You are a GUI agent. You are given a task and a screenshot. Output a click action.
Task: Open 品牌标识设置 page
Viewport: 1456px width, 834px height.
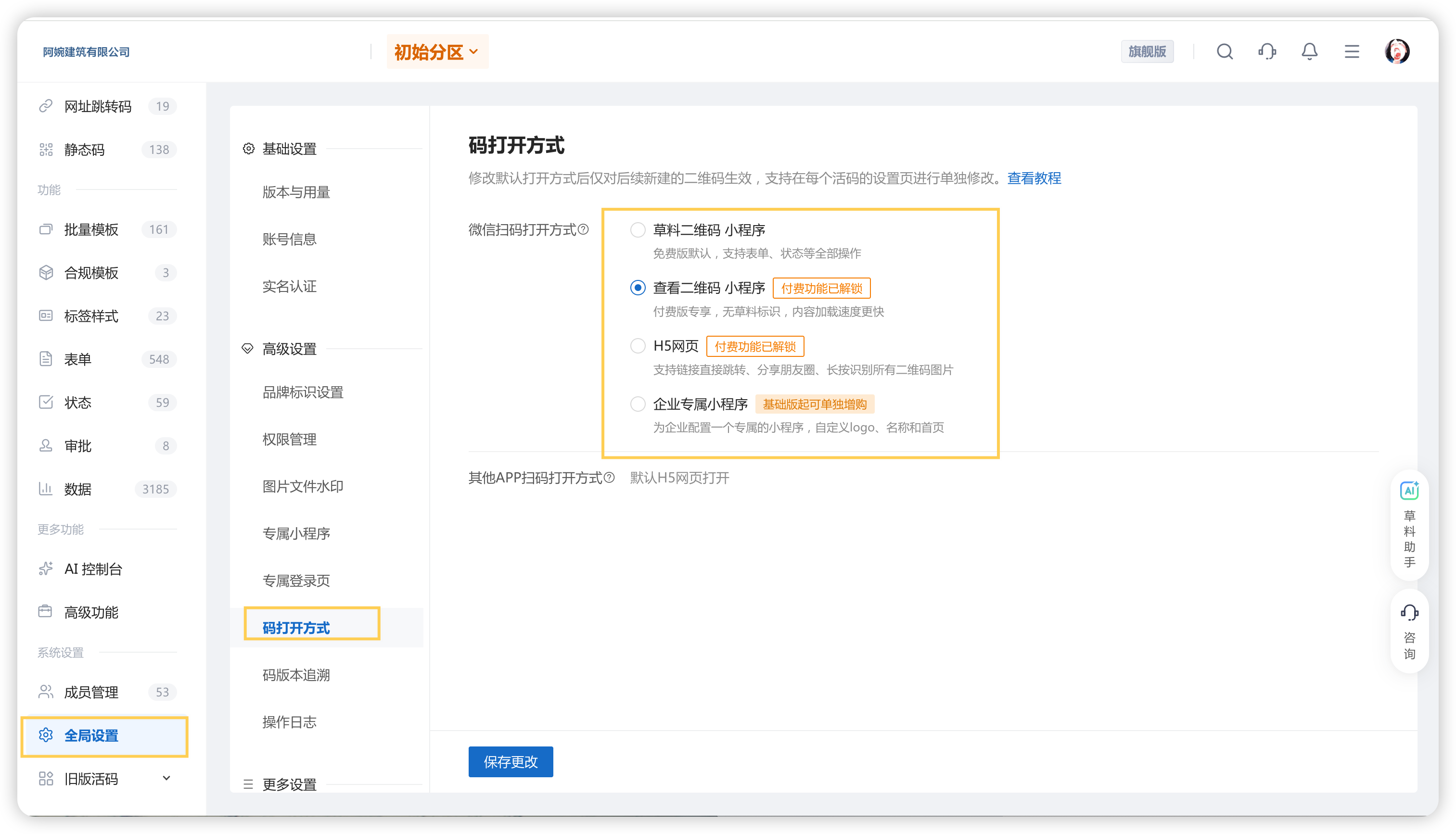point(303,392)
